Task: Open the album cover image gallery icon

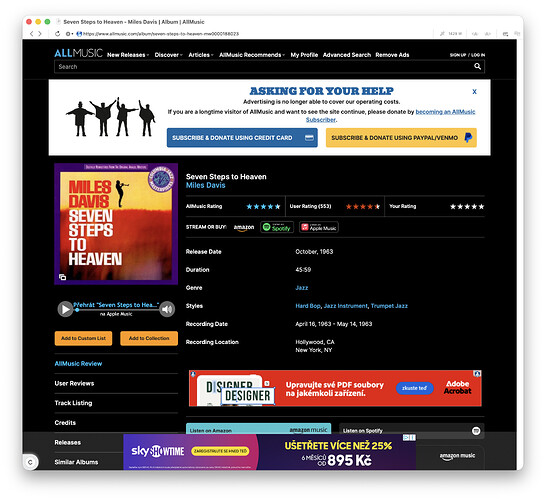Action: 63,277
